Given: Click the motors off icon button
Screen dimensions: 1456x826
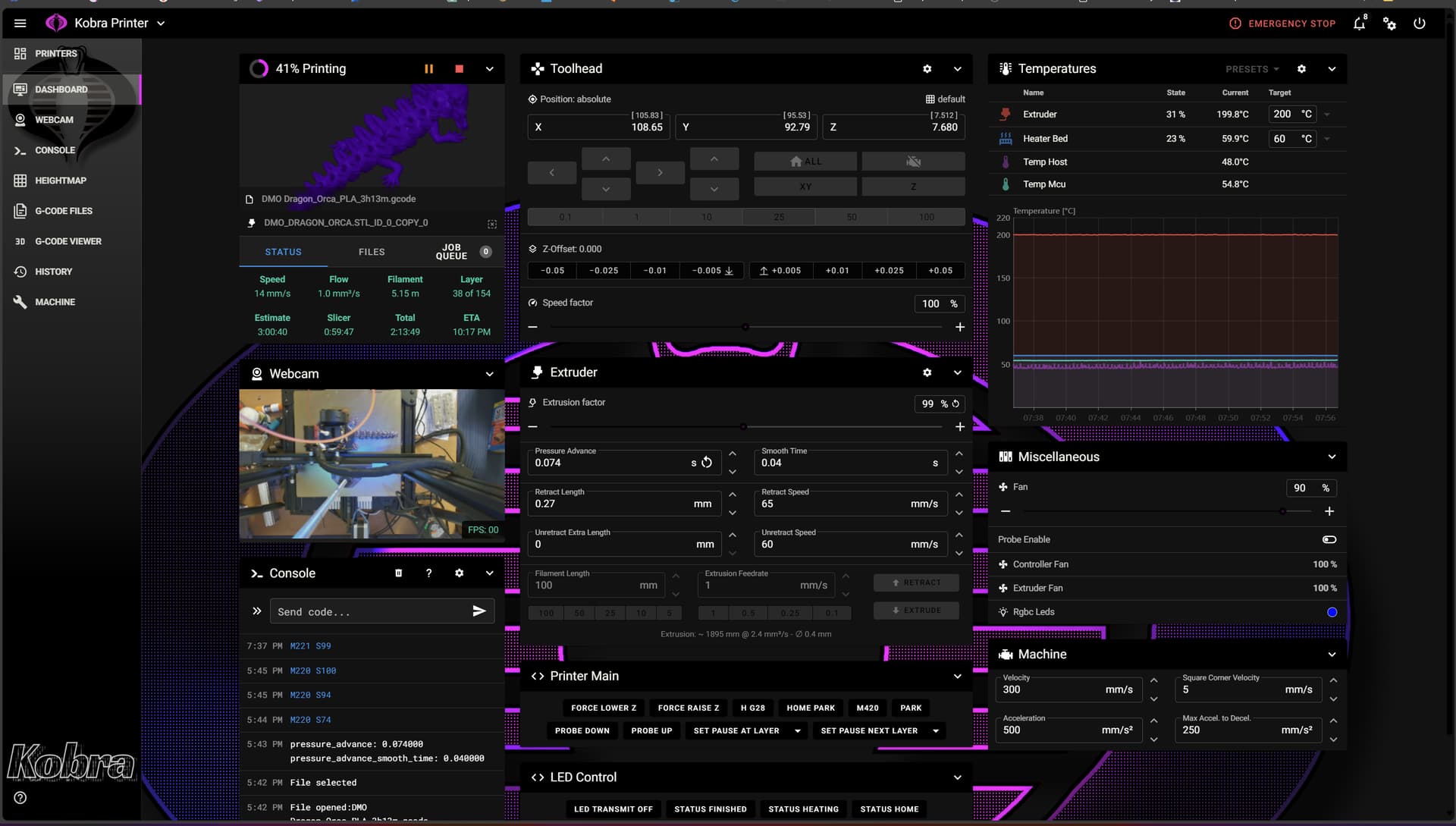Looking at the screenshot, I should pos(913,162).
